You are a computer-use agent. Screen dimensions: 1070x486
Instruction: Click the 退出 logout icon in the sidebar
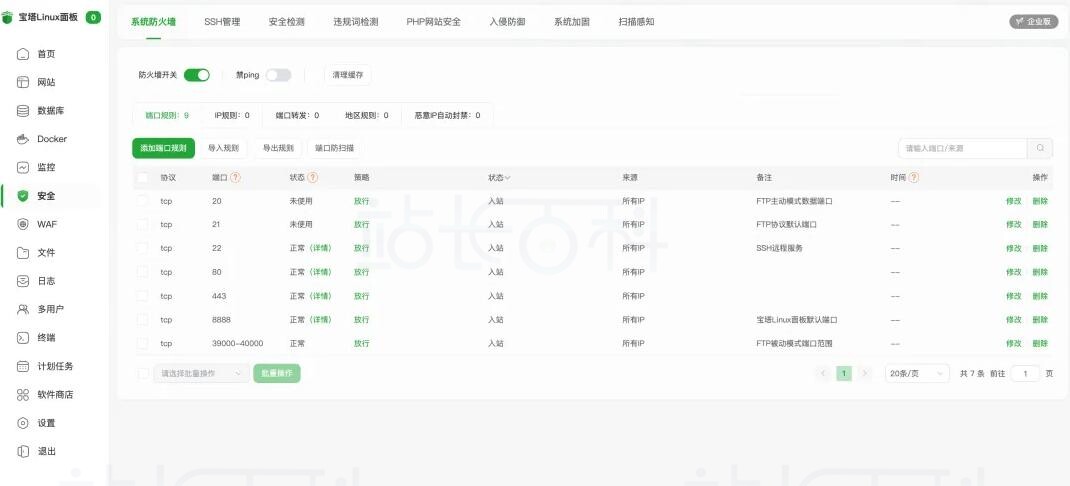point(23,451)
